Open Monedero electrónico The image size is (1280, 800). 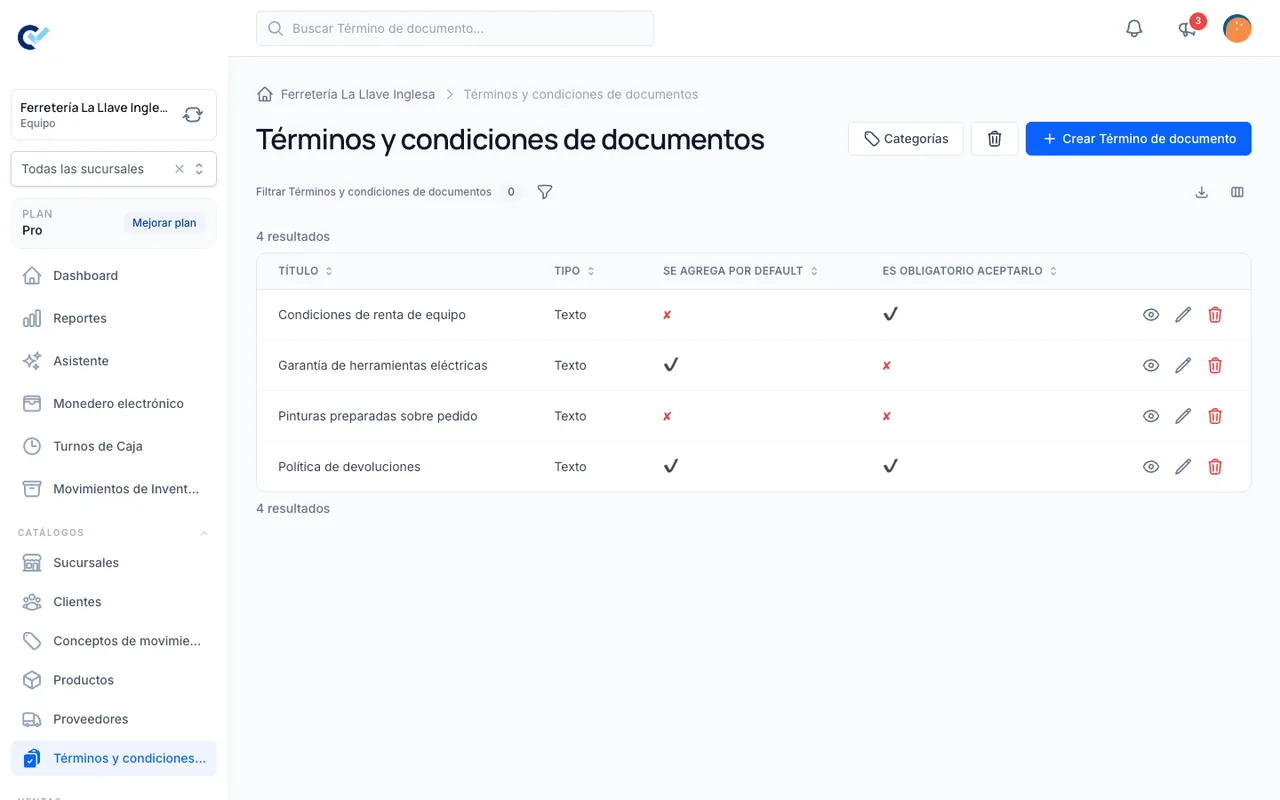114,404
